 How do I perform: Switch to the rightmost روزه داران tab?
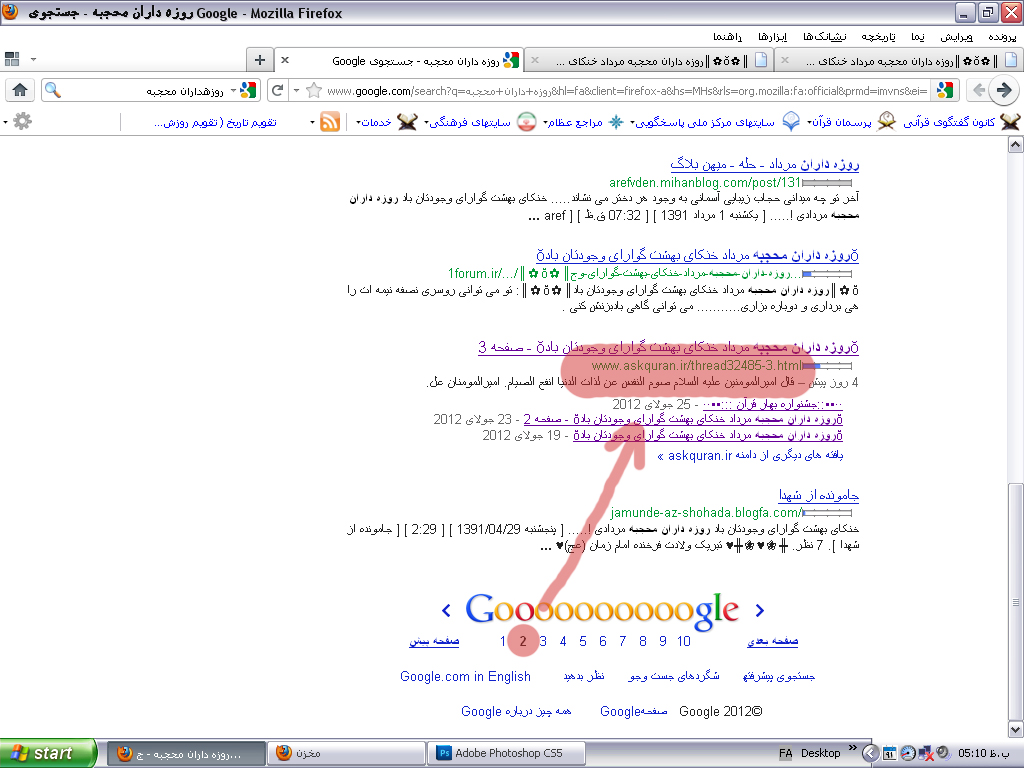click(x=899, y=61)
